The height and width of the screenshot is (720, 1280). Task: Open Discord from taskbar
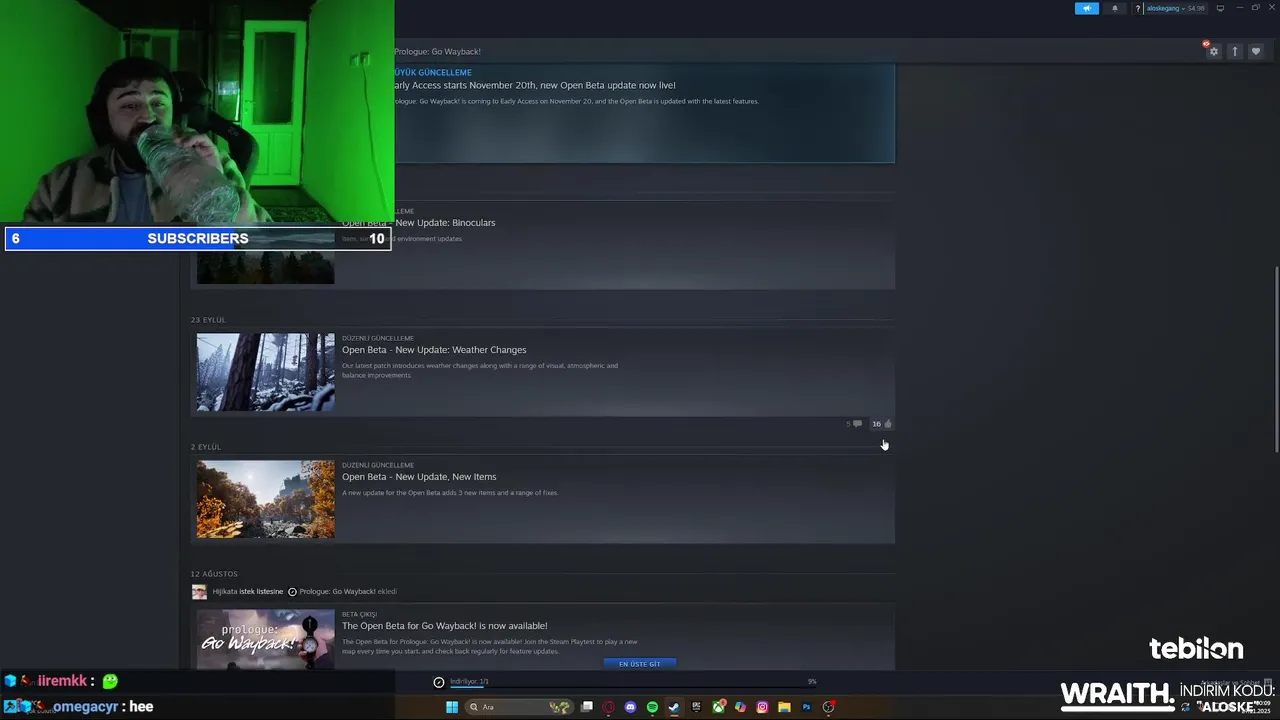click(630, 707)
